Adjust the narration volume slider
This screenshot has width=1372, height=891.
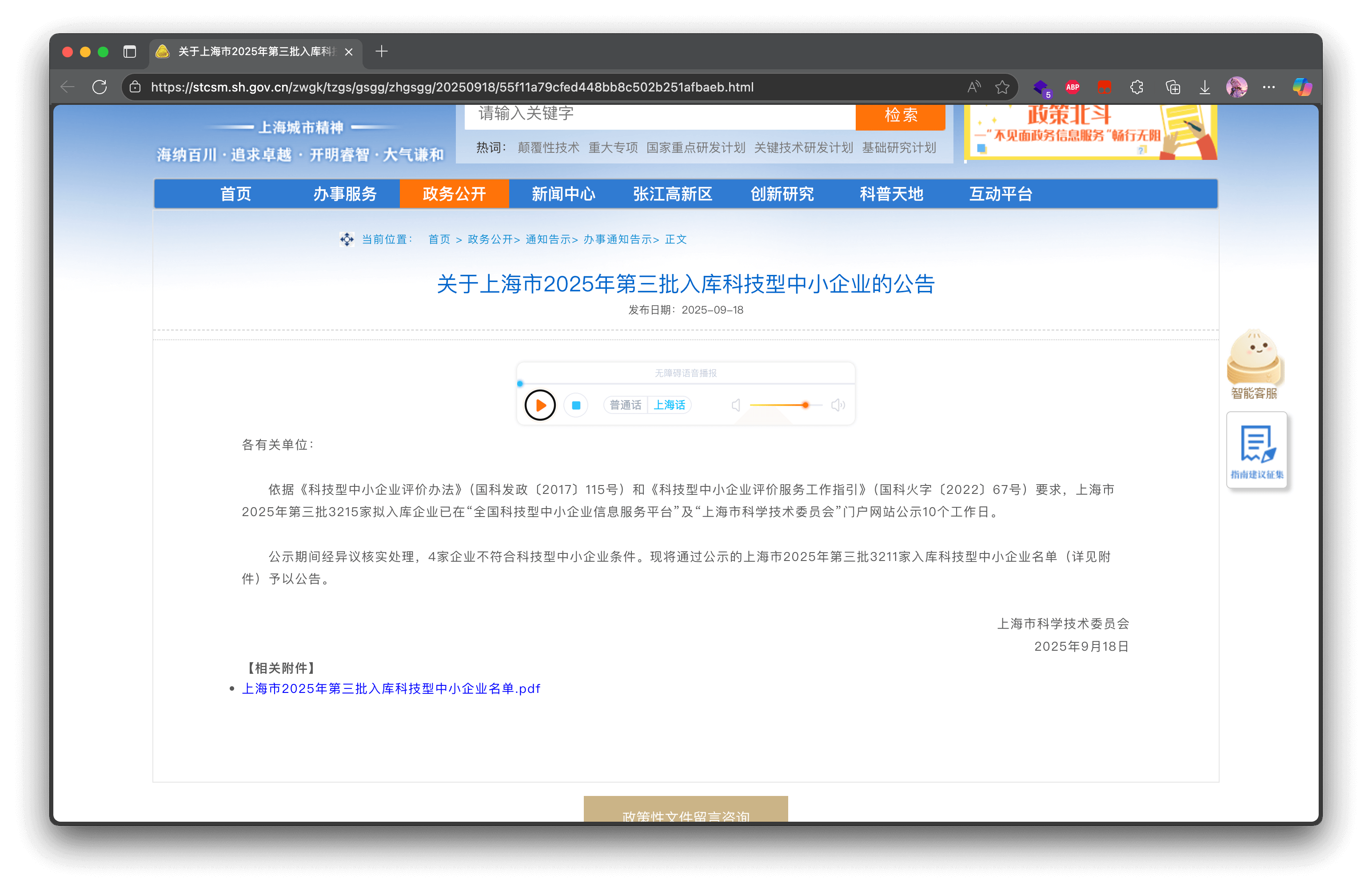coord(805,405)
